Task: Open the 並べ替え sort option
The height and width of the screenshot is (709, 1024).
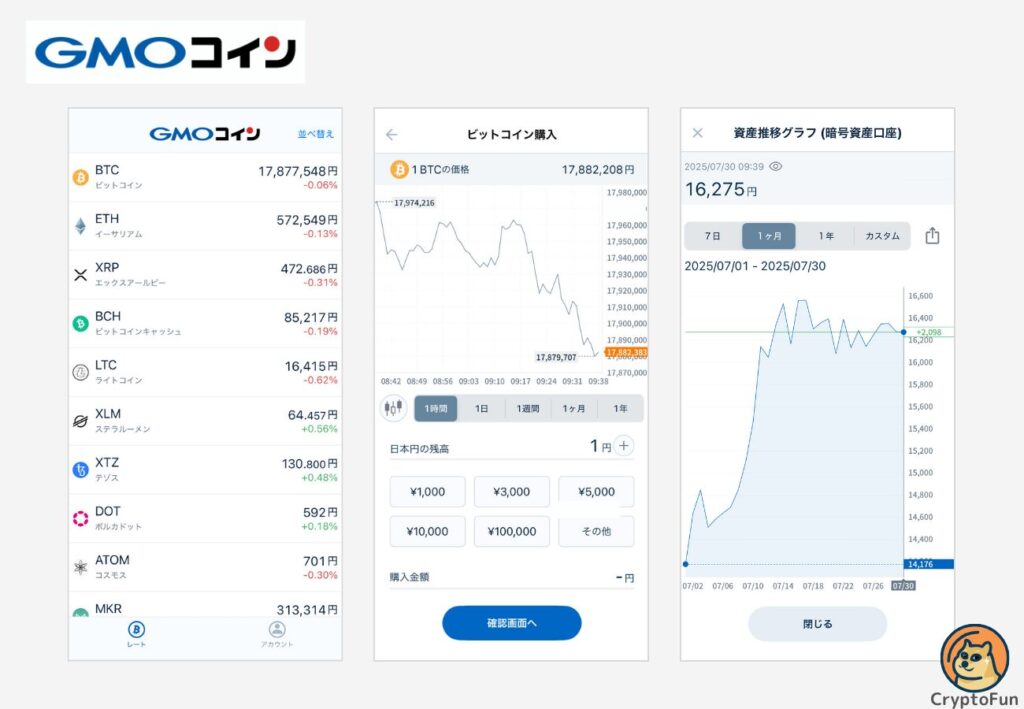Action: click(x=316, y=133)
